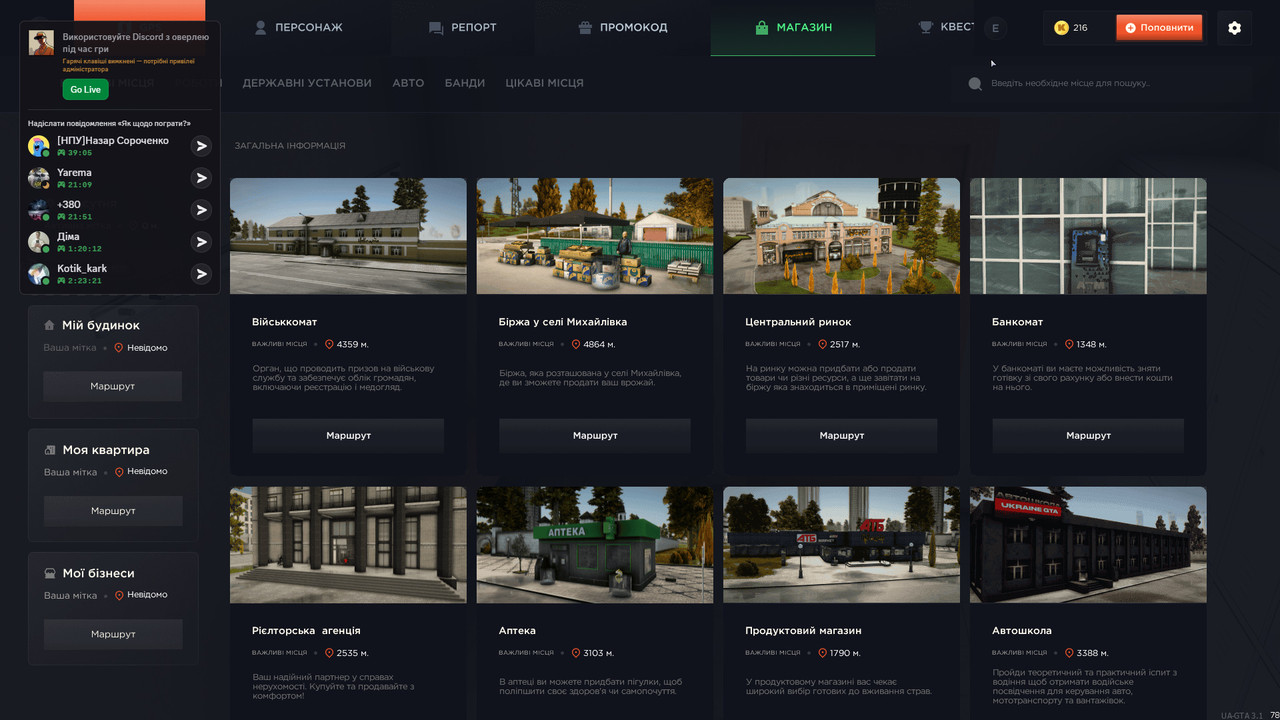1280x720 pixels.
Task: Click the Продуктовий магазин card title
Action: (803, 631)
